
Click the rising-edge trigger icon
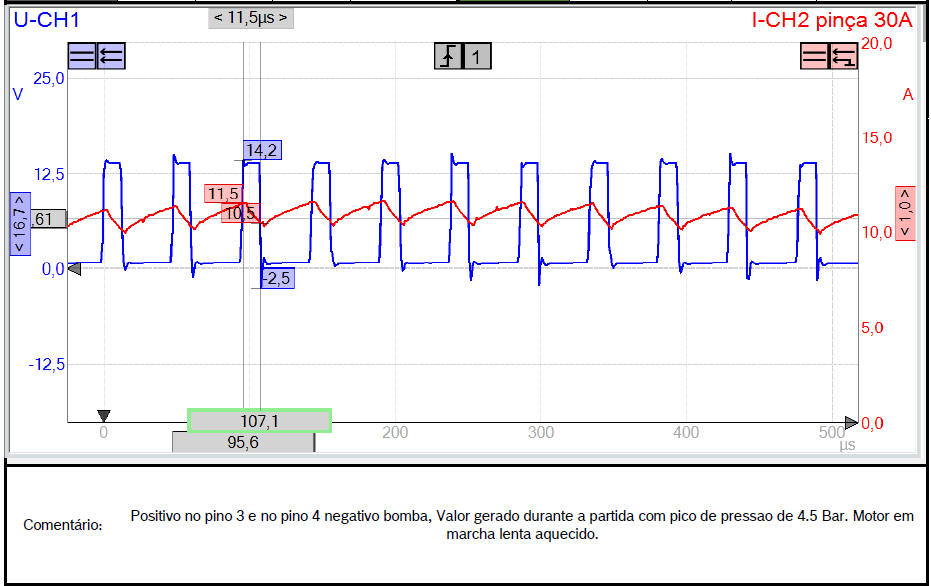[448, 57]
